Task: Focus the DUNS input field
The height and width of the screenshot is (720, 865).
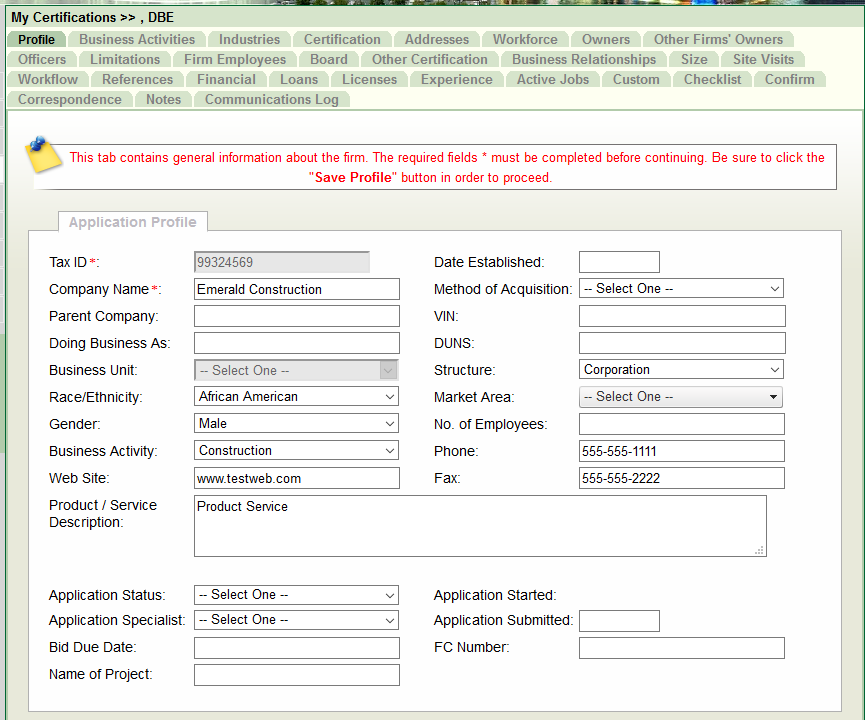Action: [681, 343]
